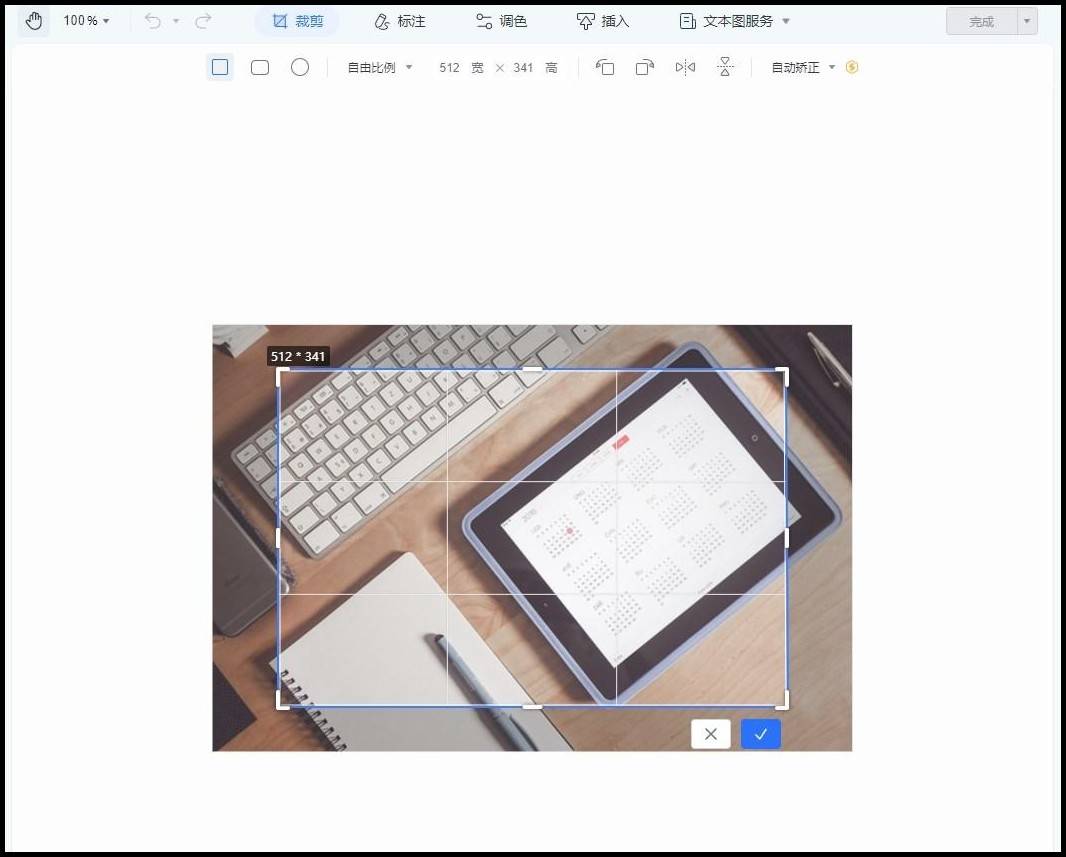Expand the 自由比例 aspect ratio dropdown
Screen dimensions: 1066x857
[379, 67]
